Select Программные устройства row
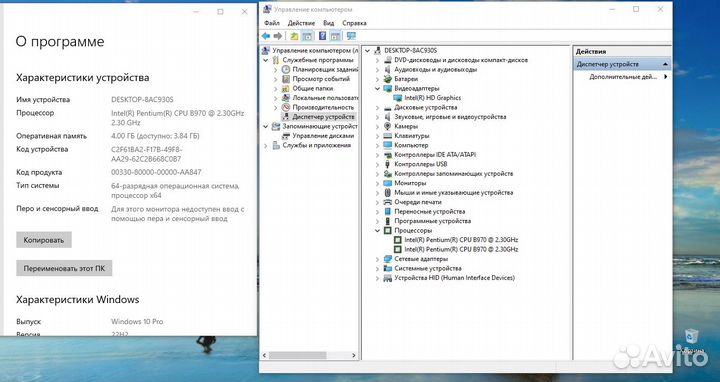The image size is (720, 382). click(433, 221)
